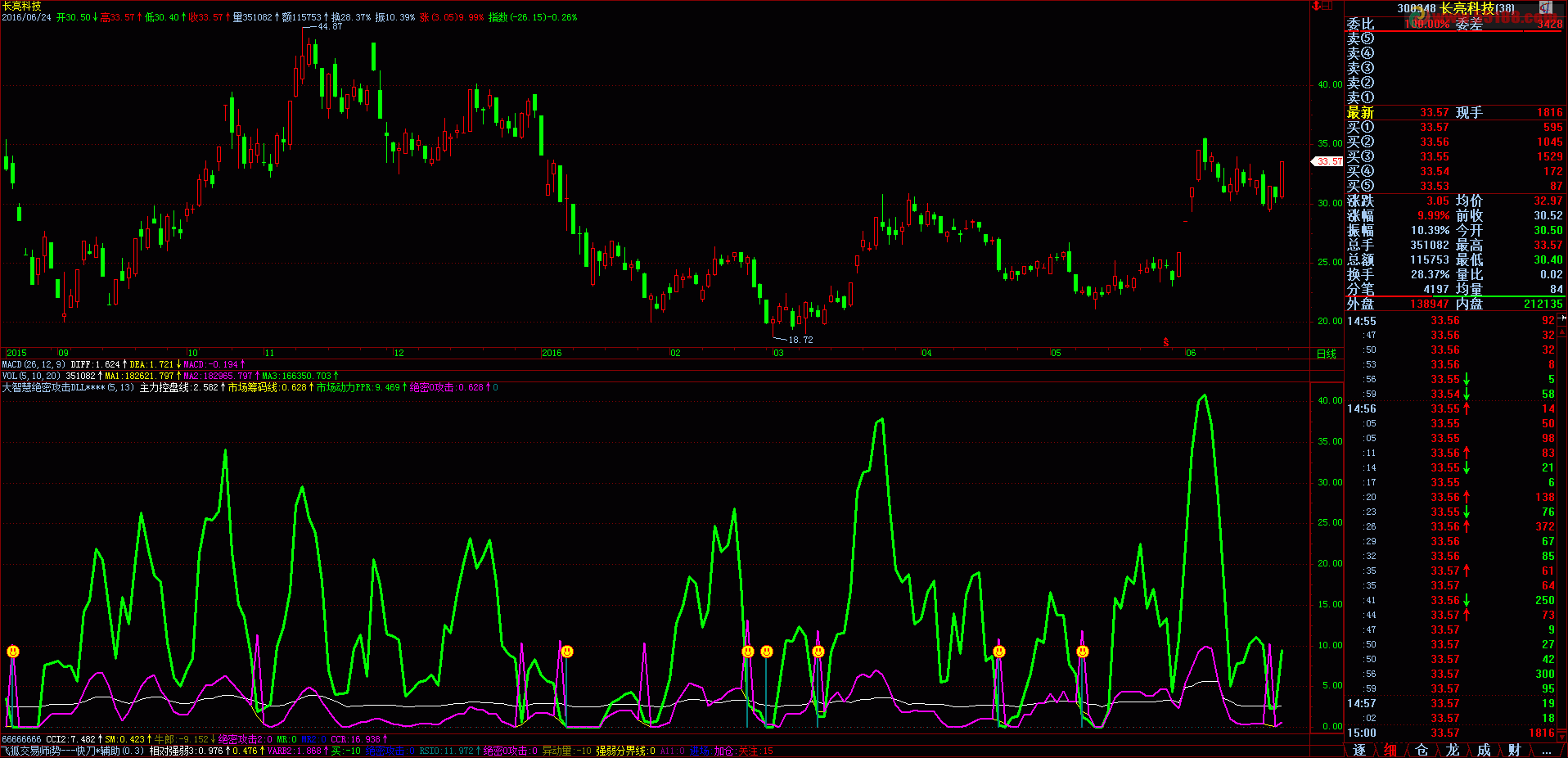Click the first smiley marker at chart's left edge
Image resolution: width=1568 pixels, height=758 pixels.
coord(13,652)
